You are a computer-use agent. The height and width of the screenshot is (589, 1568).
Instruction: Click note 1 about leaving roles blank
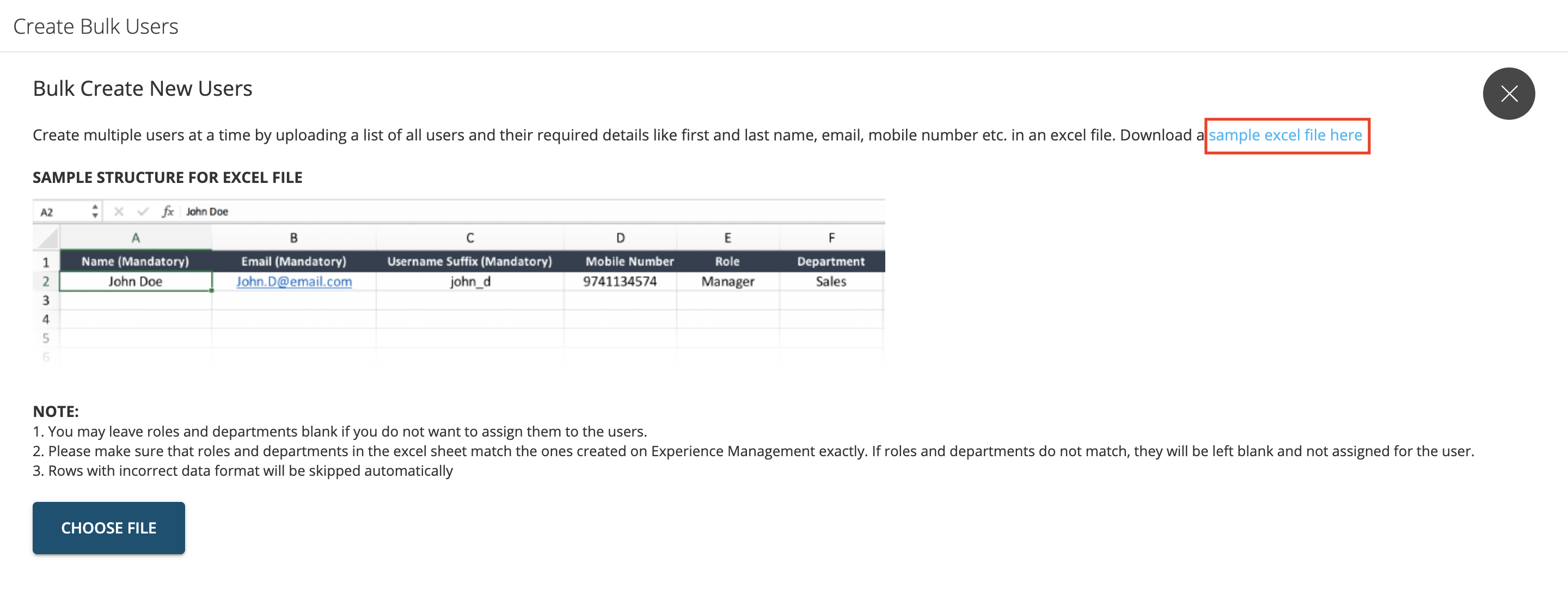click(340, 431)
